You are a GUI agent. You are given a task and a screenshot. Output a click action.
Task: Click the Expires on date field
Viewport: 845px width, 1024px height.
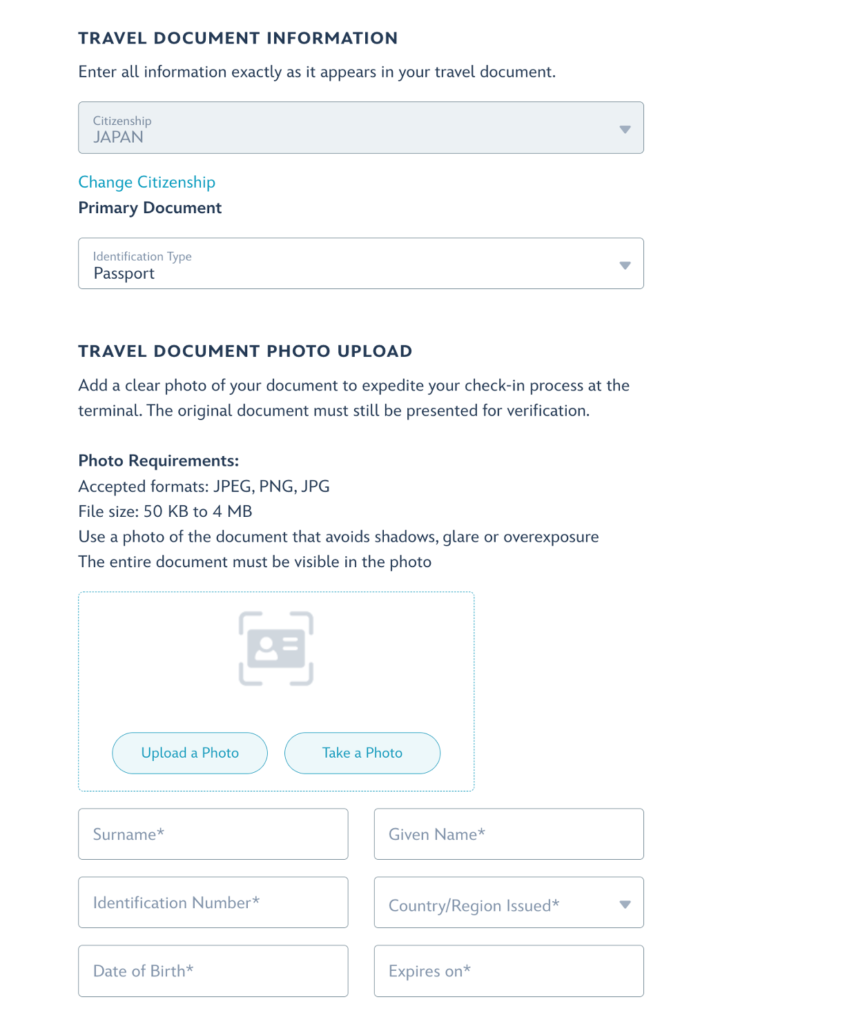point(509,971)
